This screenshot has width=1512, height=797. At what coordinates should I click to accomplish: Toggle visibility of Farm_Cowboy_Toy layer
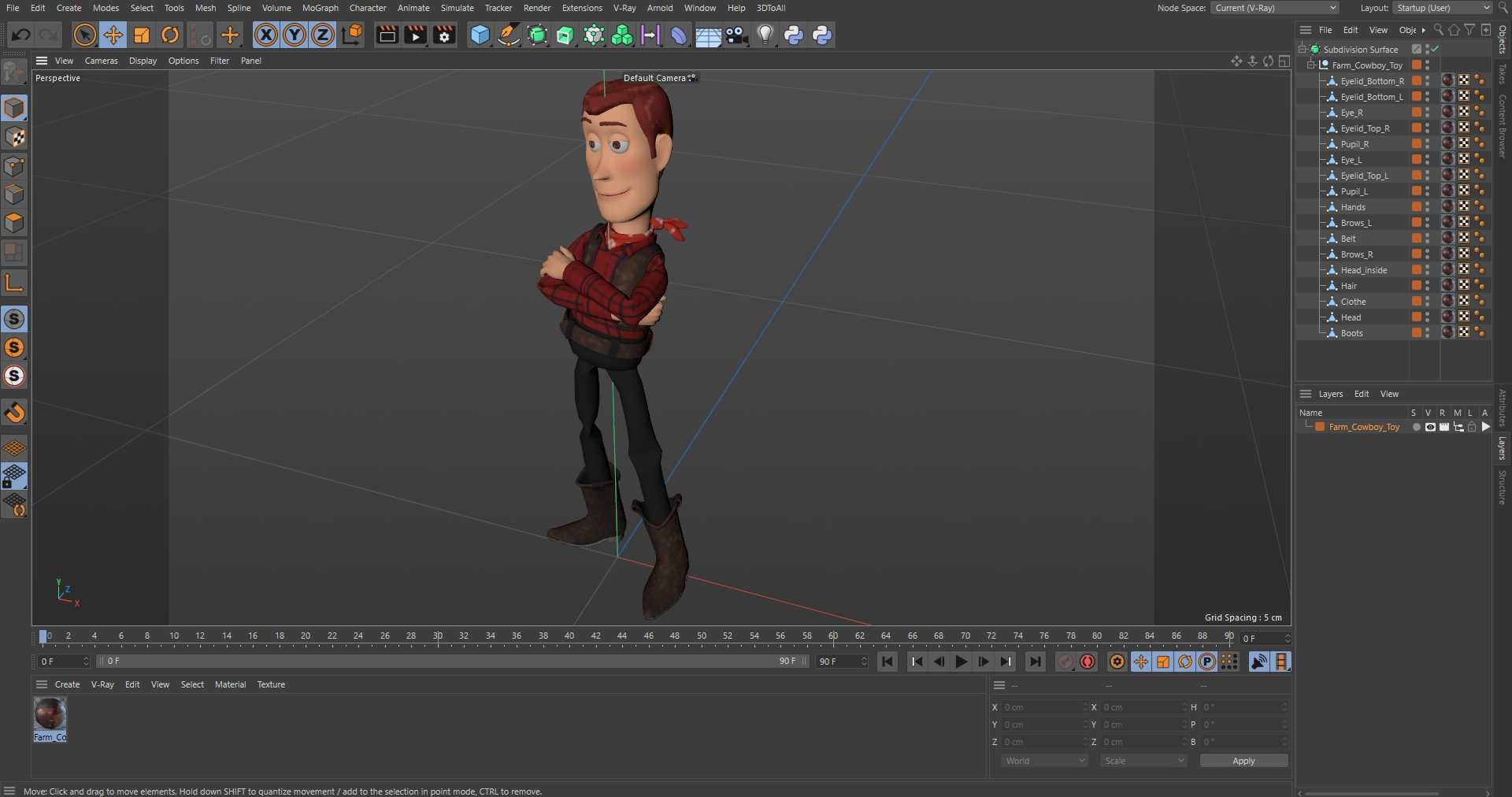1430,427
